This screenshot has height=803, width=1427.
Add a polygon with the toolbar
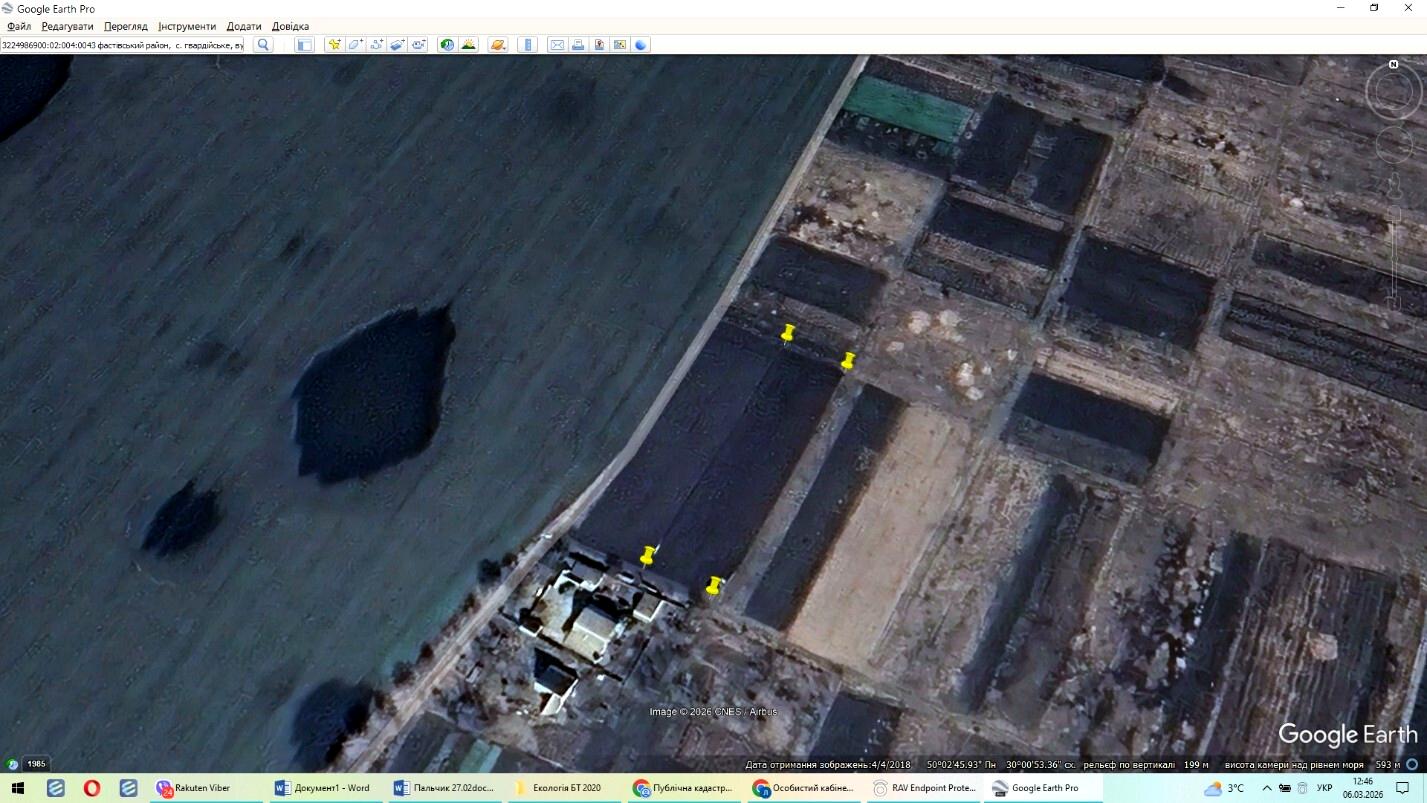[x=355, y=45]
